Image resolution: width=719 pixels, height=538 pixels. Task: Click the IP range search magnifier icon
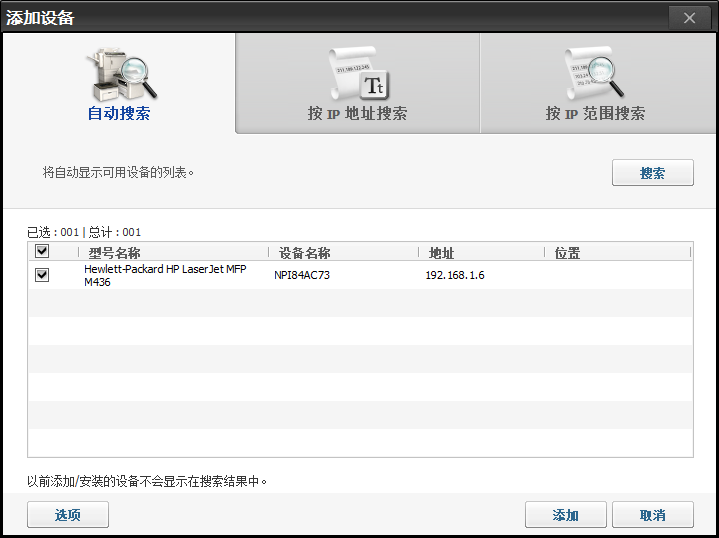(595, 72)
